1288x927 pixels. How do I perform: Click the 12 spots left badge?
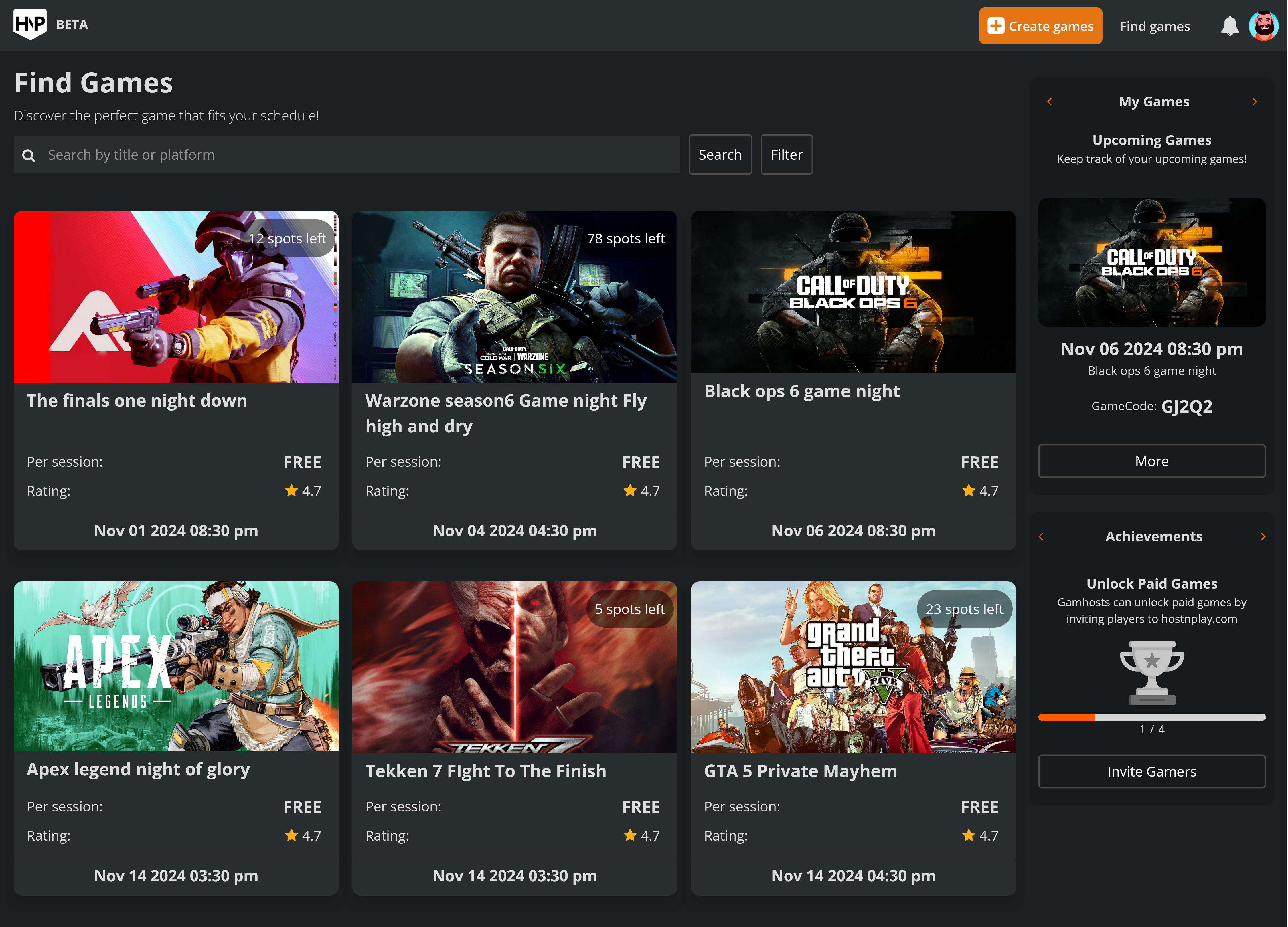(287, 238)
